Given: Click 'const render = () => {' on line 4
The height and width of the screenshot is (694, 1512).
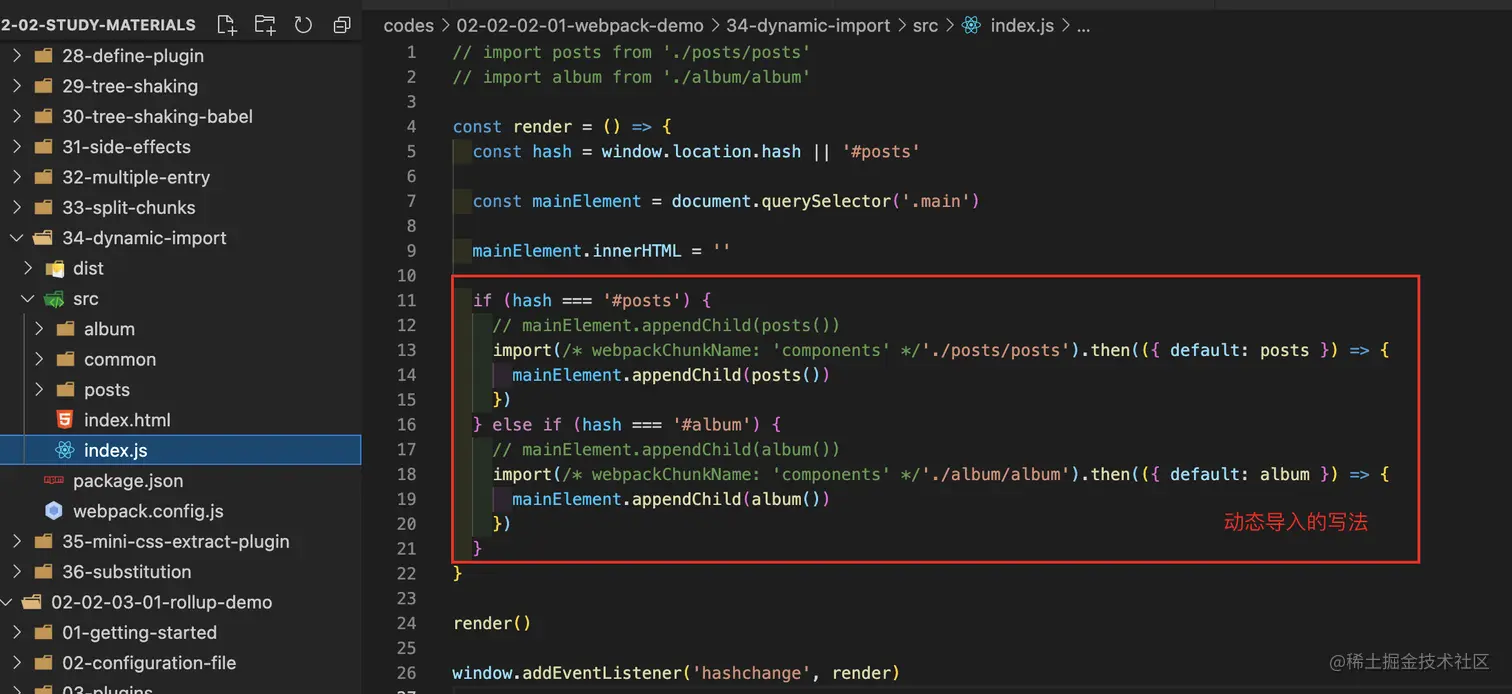Looking at the screenshot, I should pyautogui.click(x=563, y=126).
